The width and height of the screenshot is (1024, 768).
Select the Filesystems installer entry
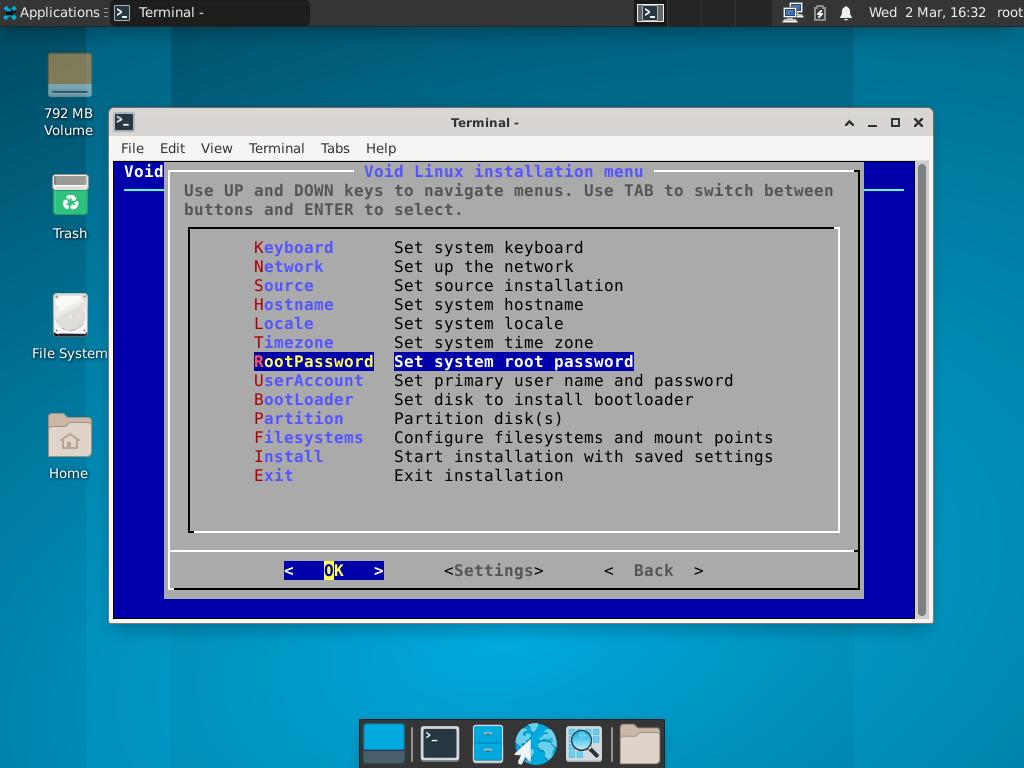(x=513, y=437)
